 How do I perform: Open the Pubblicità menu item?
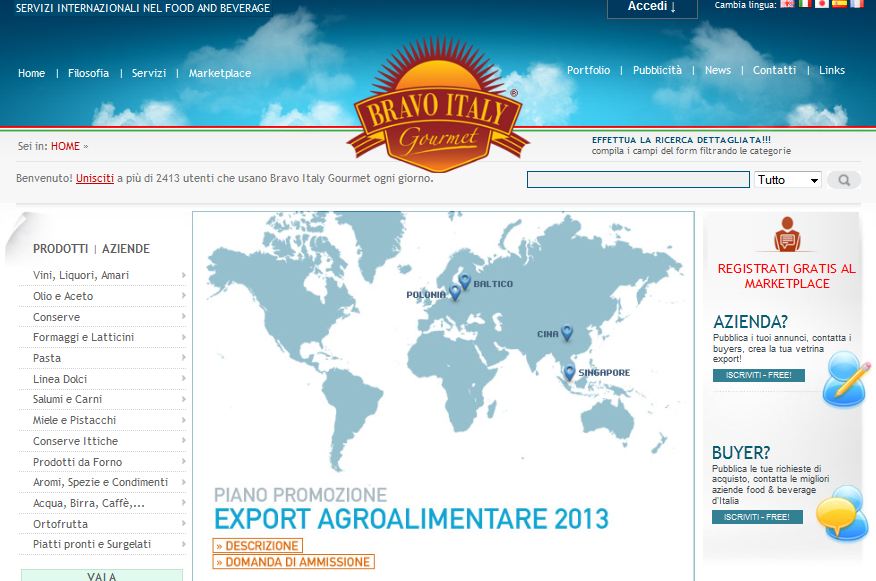(x=657, y=70)
